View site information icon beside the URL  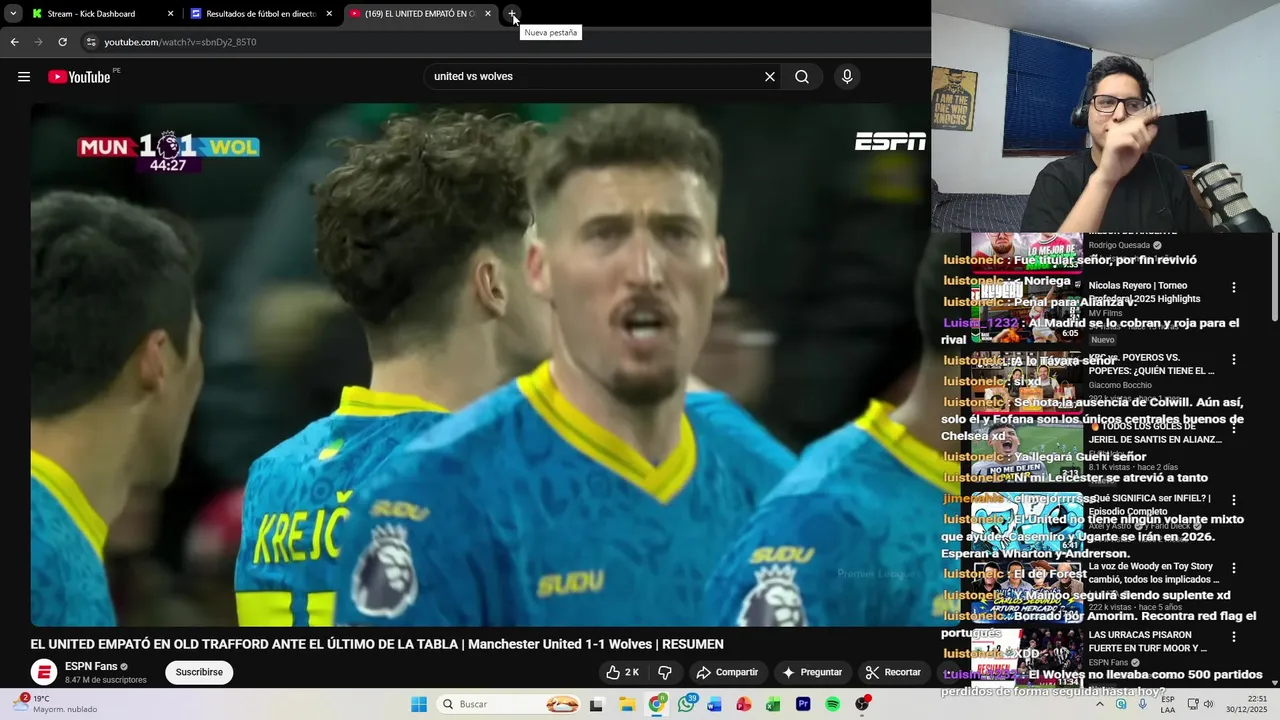(x=91, y=42)
